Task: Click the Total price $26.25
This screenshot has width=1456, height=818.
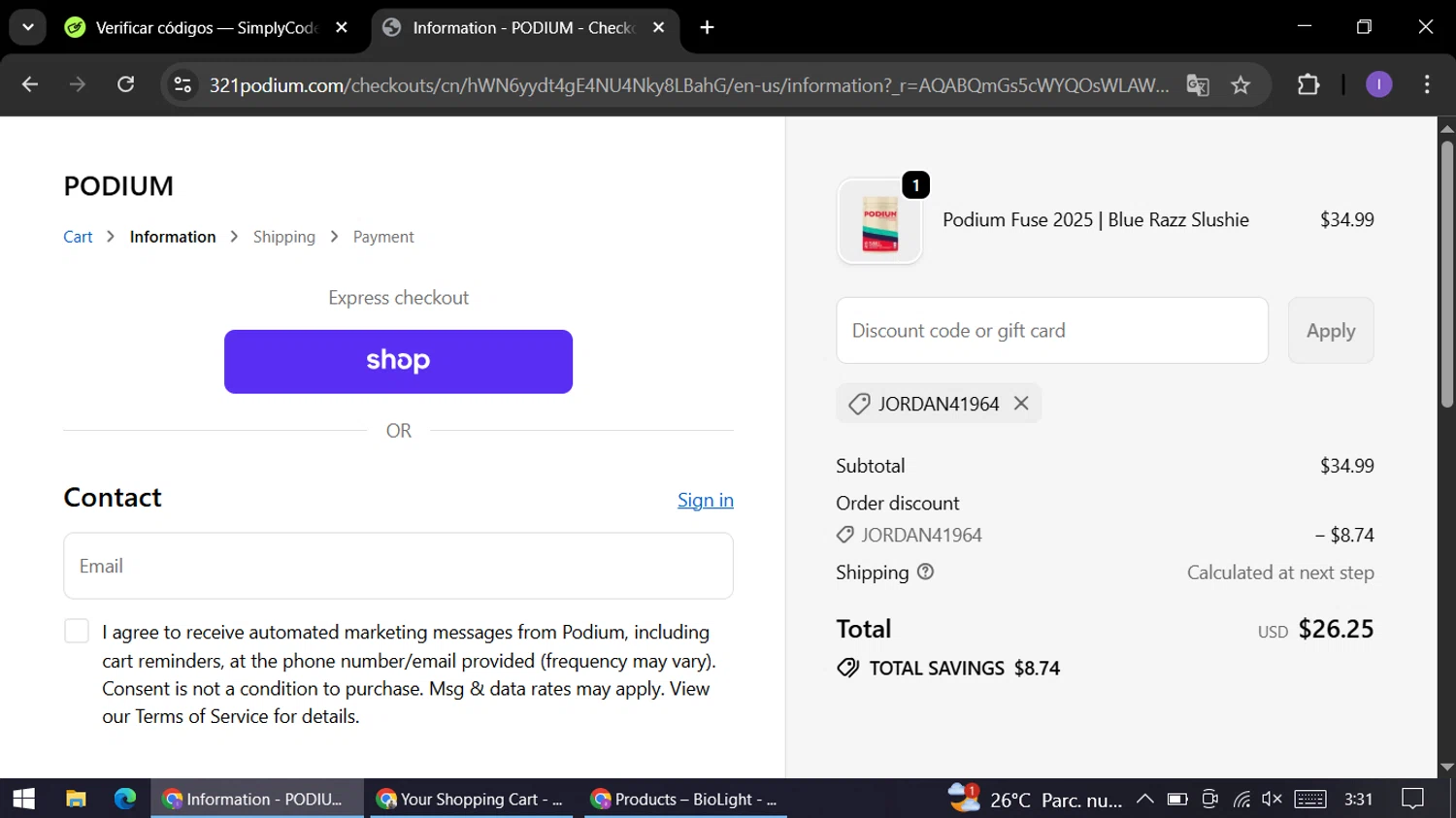Action: (x=1336, y=629)
